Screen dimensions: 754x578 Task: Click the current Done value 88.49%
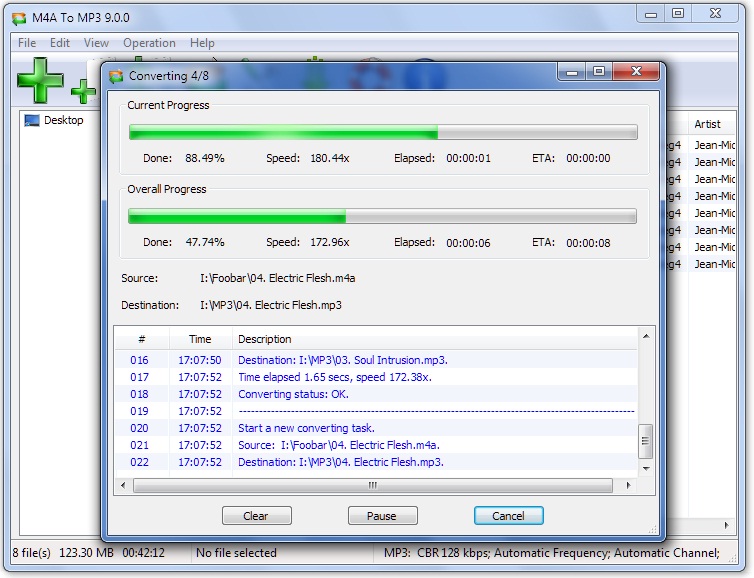coord(205,158)
